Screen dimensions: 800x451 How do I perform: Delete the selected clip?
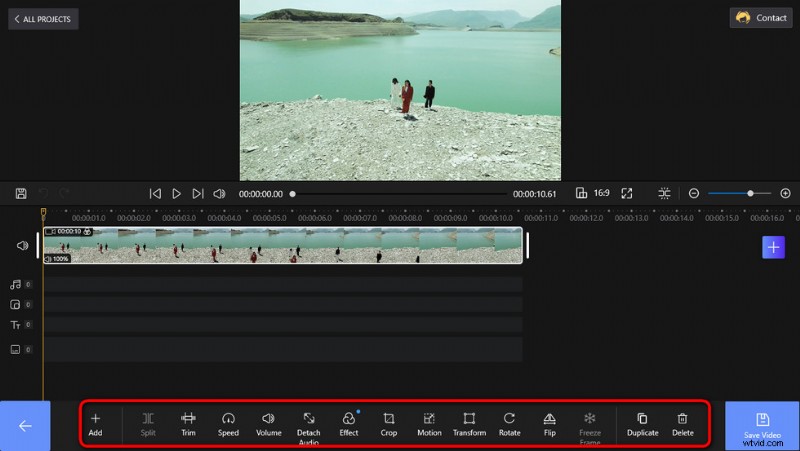click(x=683, y=424)
